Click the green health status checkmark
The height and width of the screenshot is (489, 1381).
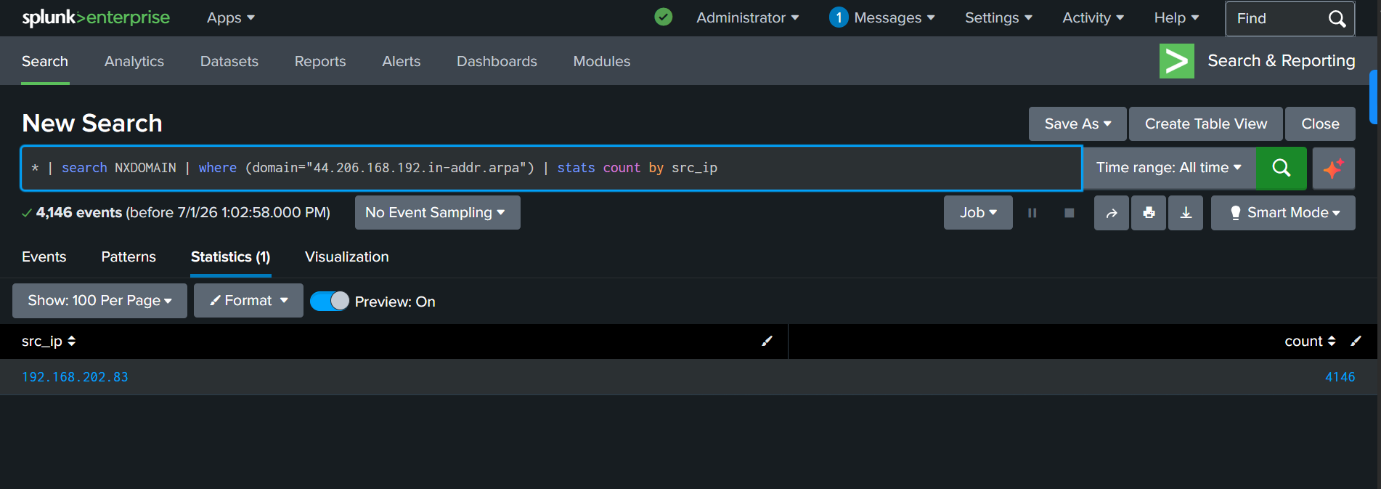point(663,17)
